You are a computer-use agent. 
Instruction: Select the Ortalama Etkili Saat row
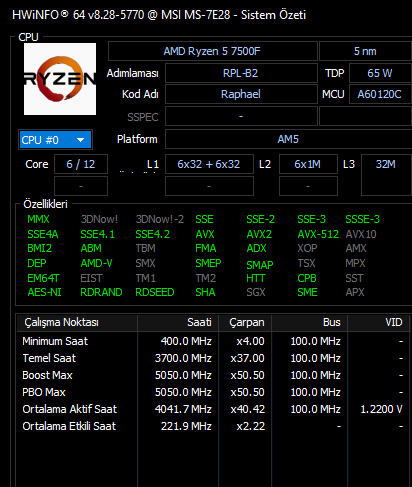coord(213,426)
